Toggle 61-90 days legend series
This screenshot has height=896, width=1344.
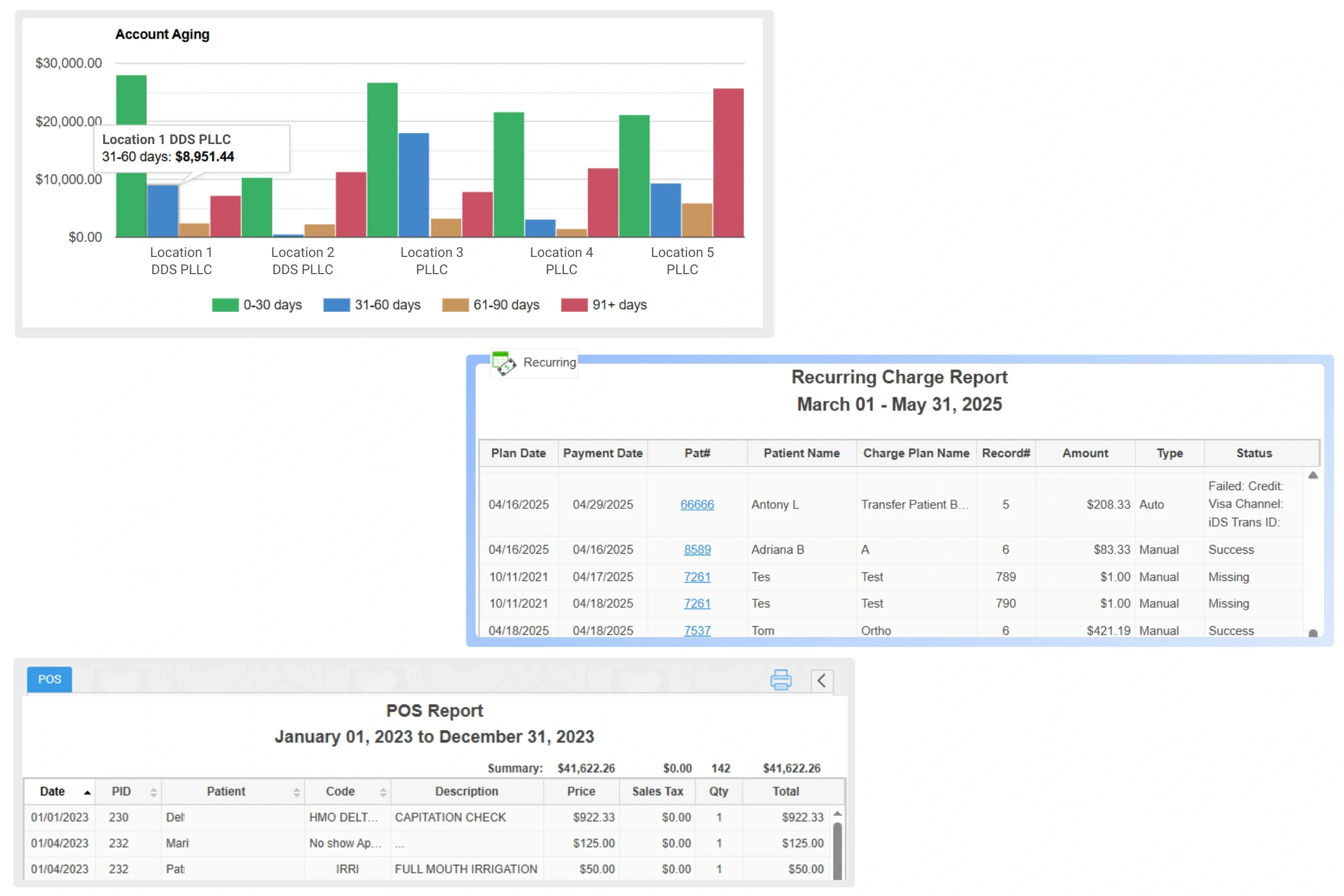tap(490, 305)
